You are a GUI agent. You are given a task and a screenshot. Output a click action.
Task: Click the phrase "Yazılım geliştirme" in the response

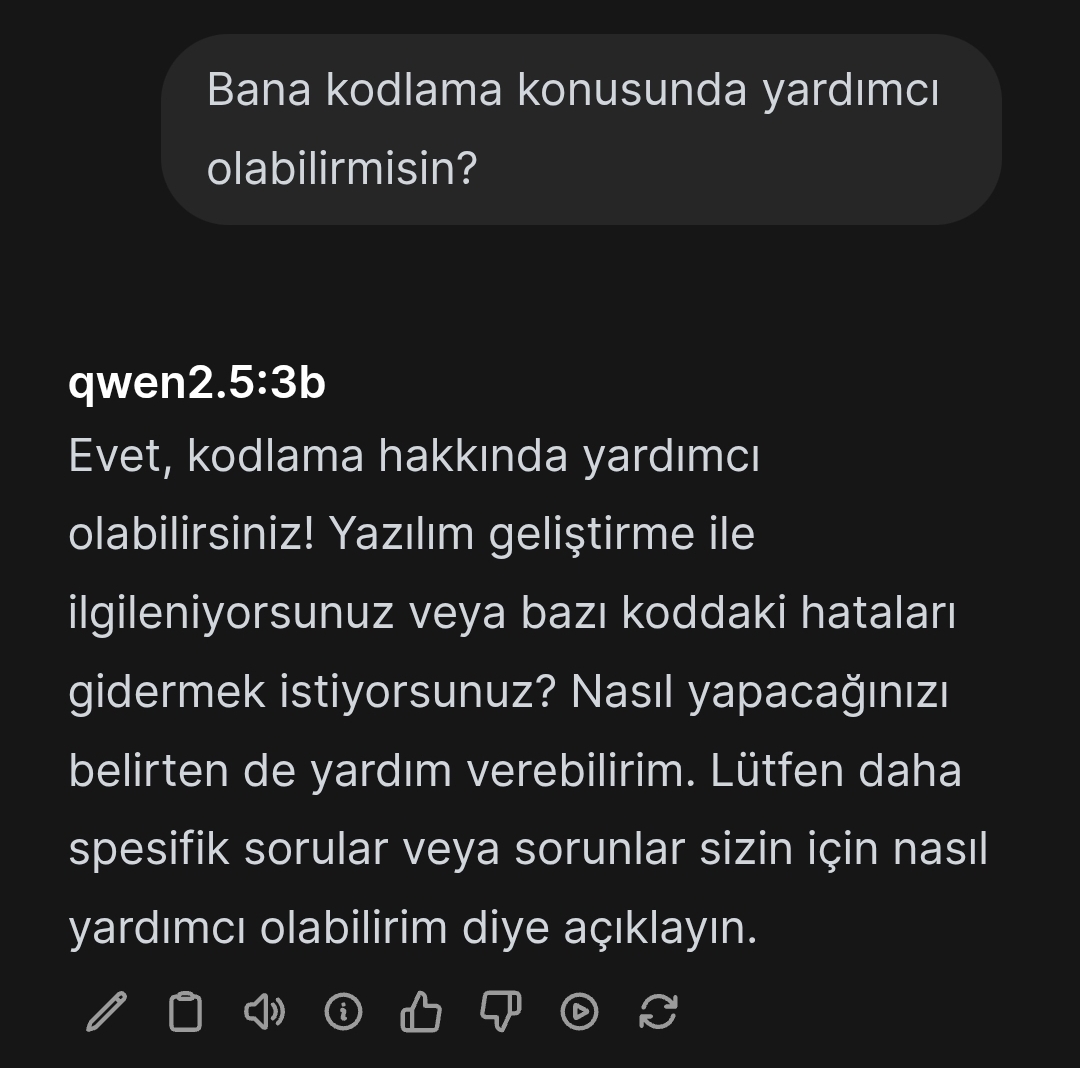512,534
